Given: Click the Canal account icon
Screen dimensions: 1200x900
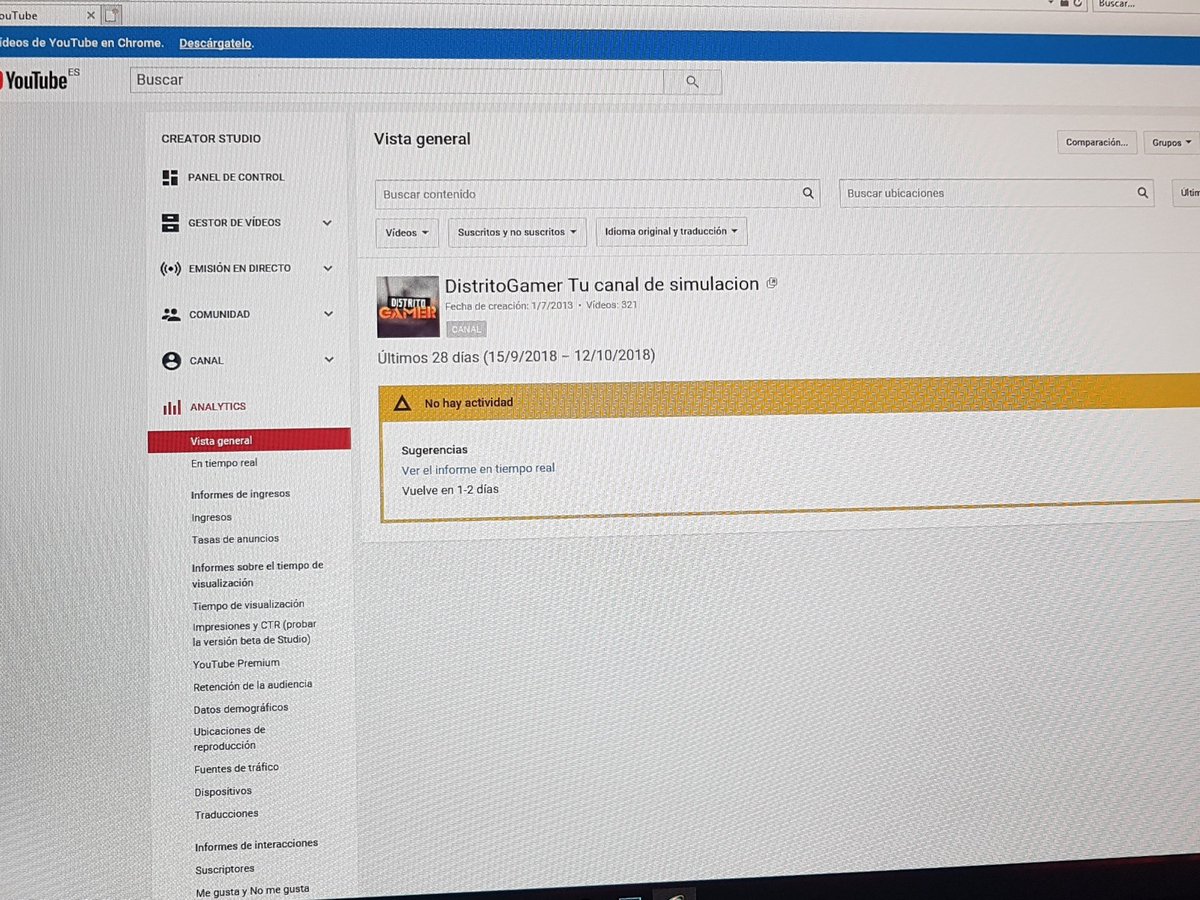Looking at the screenshot, I should point(171,361).
